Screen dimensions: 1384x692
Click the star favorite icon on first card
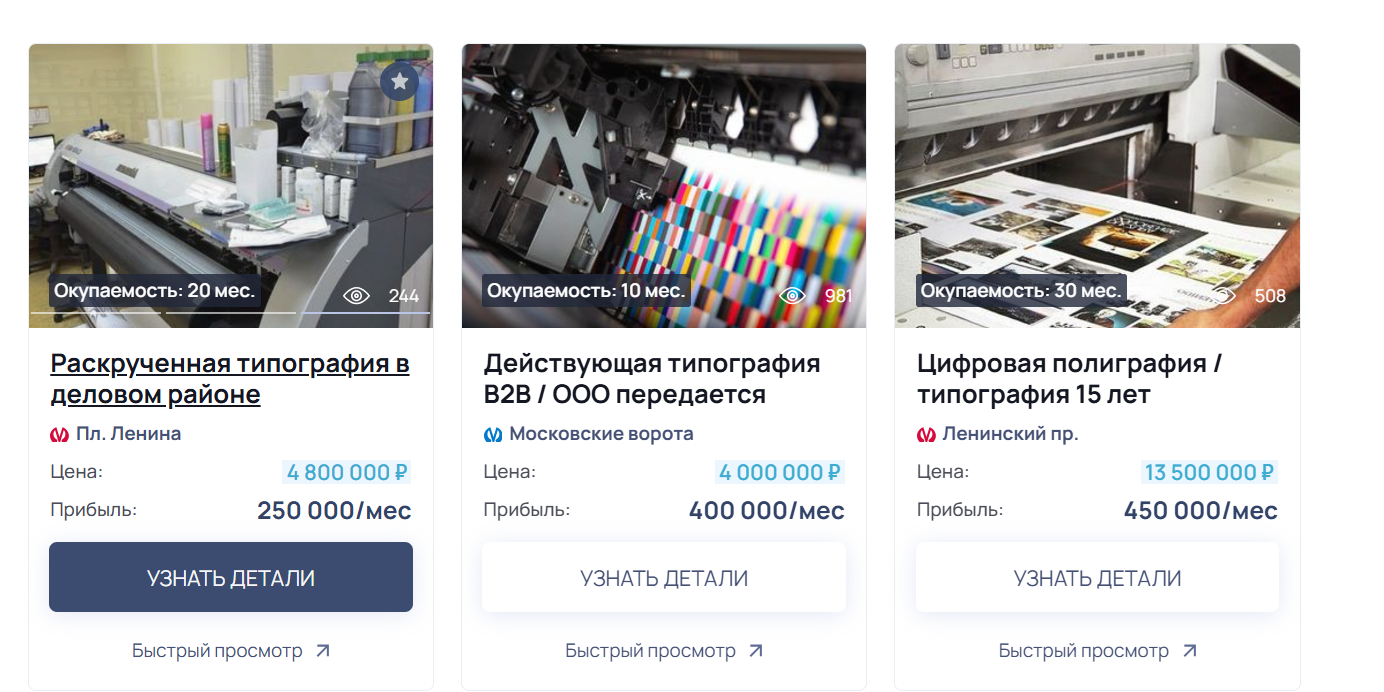click(x=400, y=81)
